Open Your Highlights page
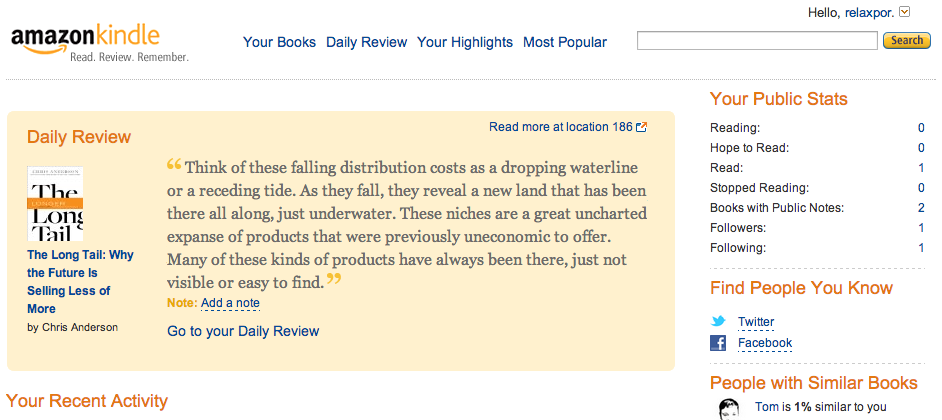The height and width of the screenshot is (420, 942). click(x=464, y=42)
